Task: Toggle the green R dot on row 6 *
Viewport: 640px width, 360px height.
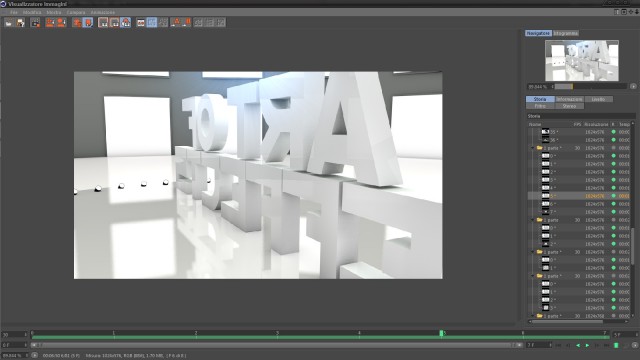Action: [x=613, y=204]
